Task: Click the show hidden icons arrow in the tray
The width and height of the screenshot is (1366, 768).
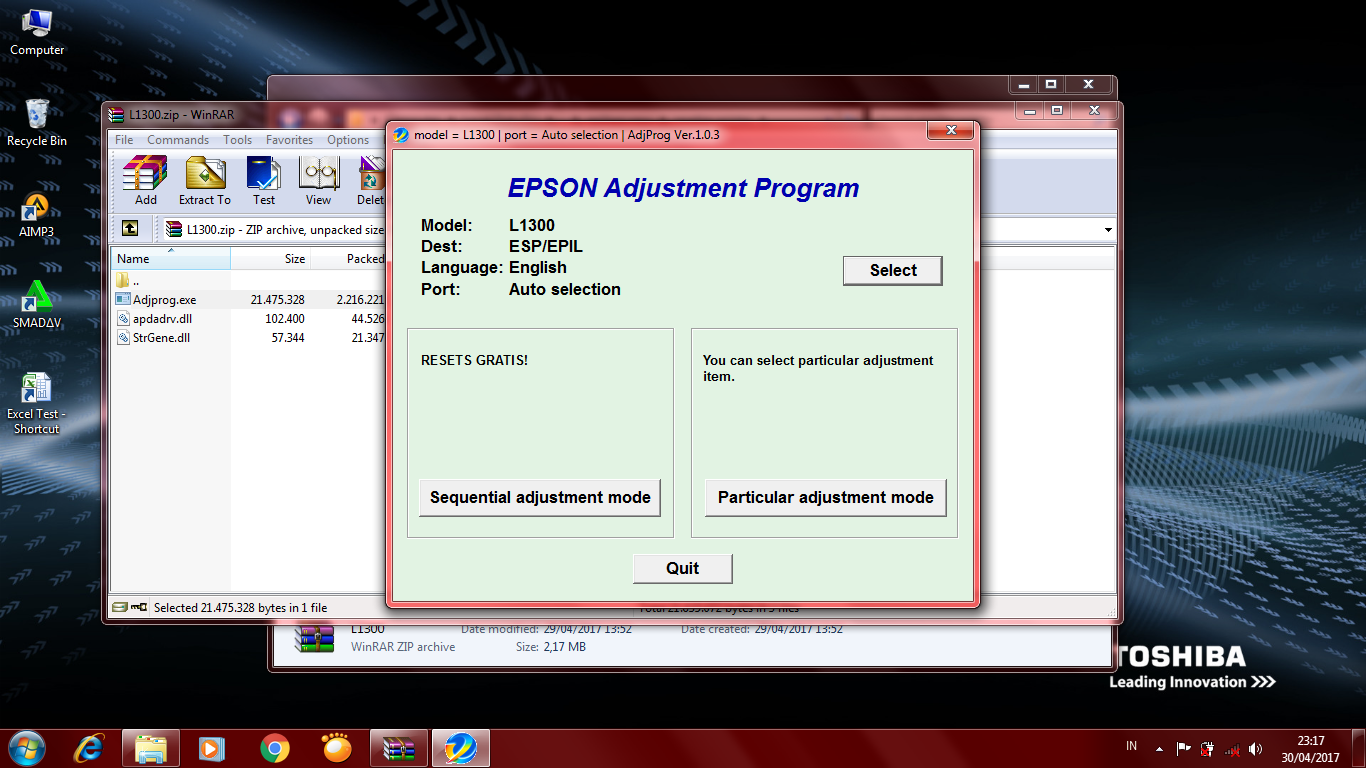Action: (1157, 747)
